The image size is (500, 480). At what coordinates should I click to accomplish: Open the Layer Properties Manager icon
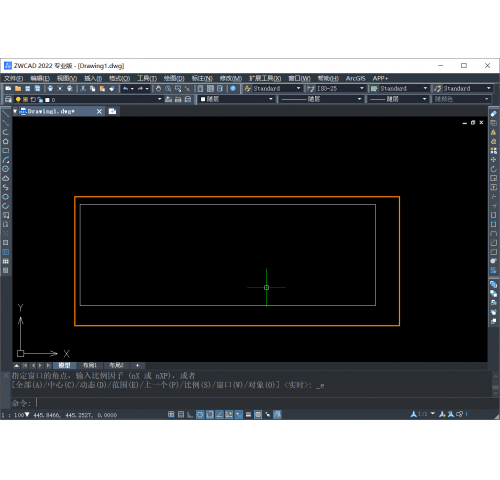(x=8, y=99)
